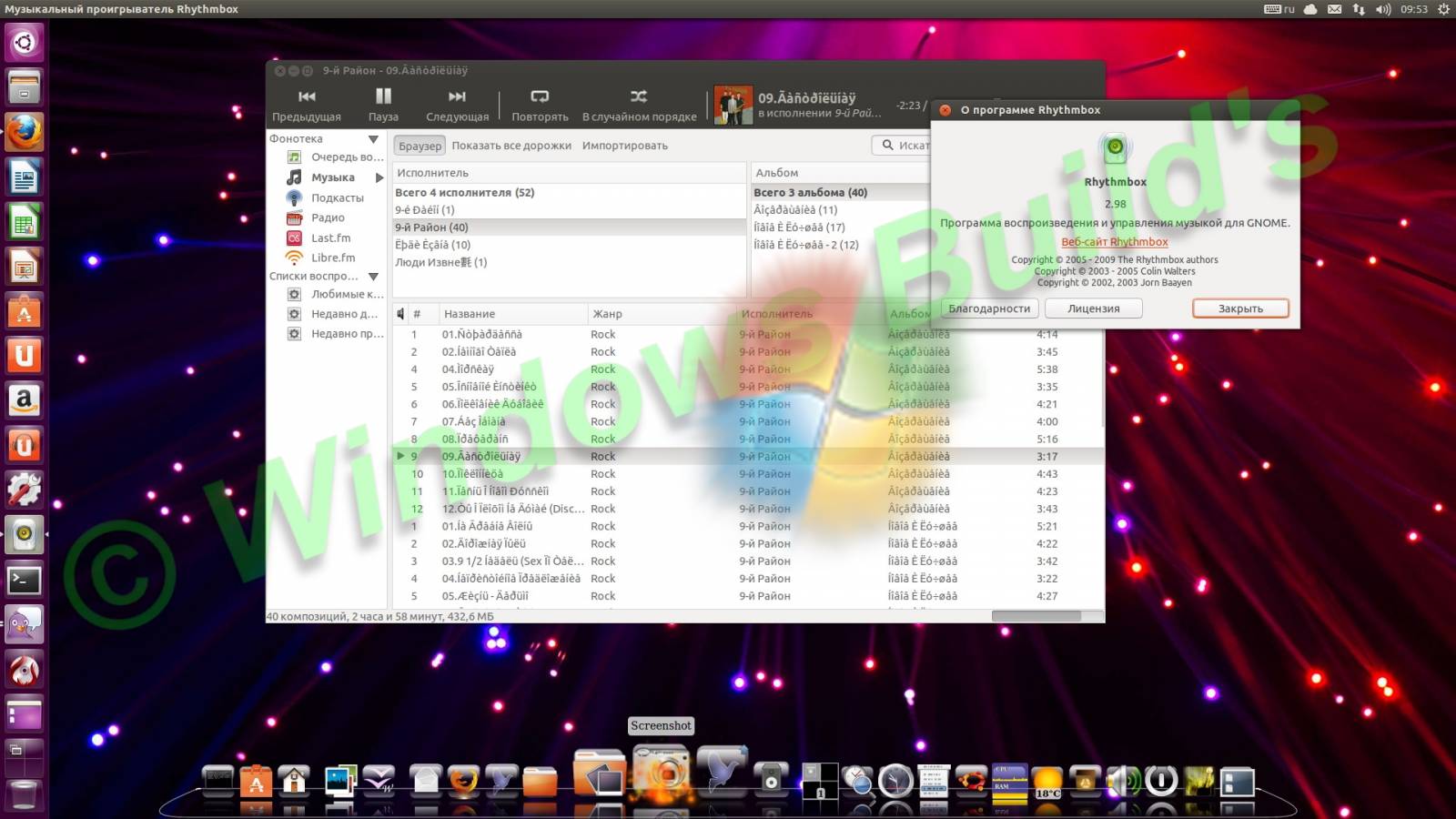1456x819 pixels.
Task: Open Веб-сайт Rhythmbox link
Action: coord(1114,242)
